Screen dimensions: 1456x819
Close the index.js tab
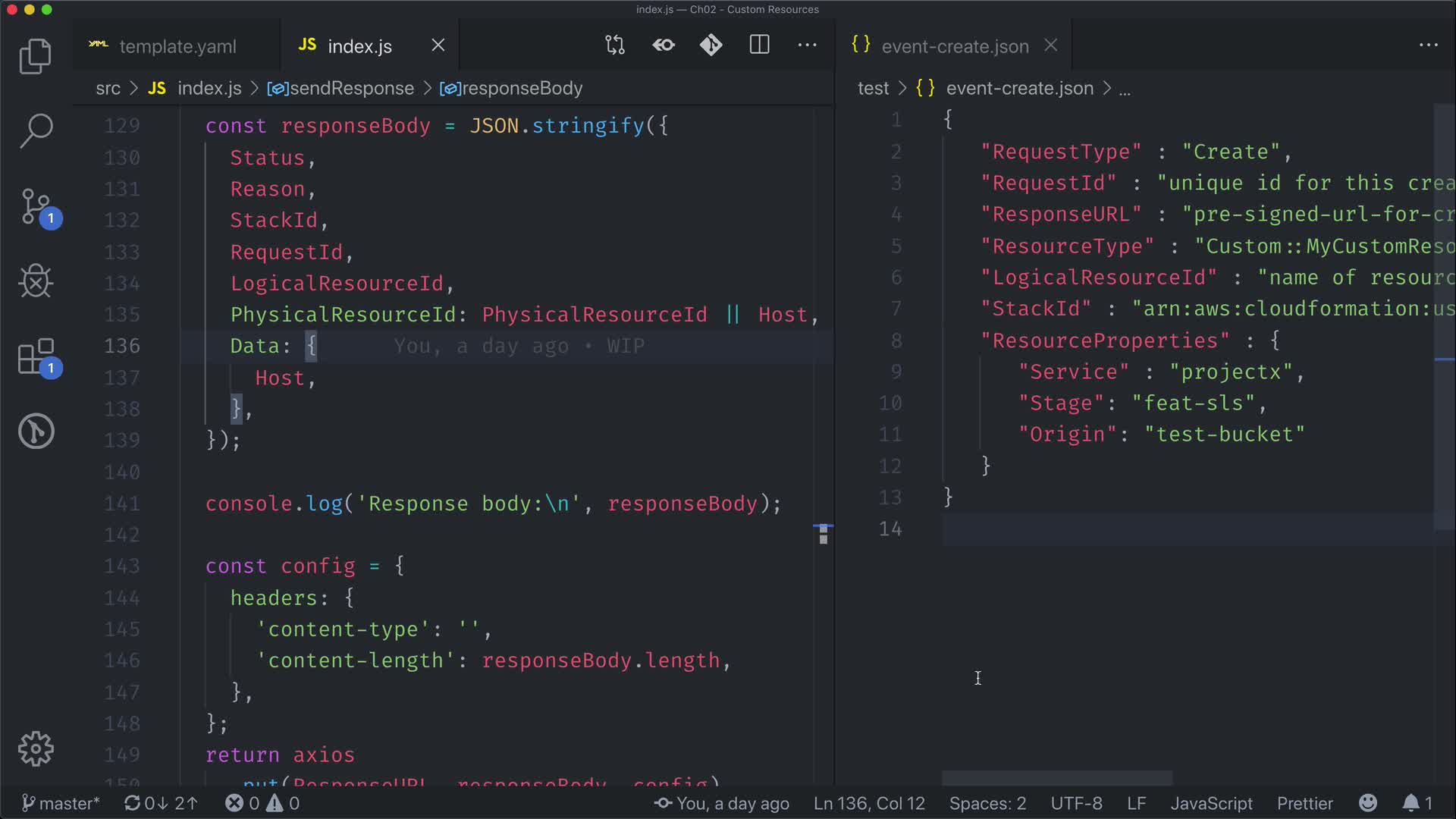coord(438,45)
